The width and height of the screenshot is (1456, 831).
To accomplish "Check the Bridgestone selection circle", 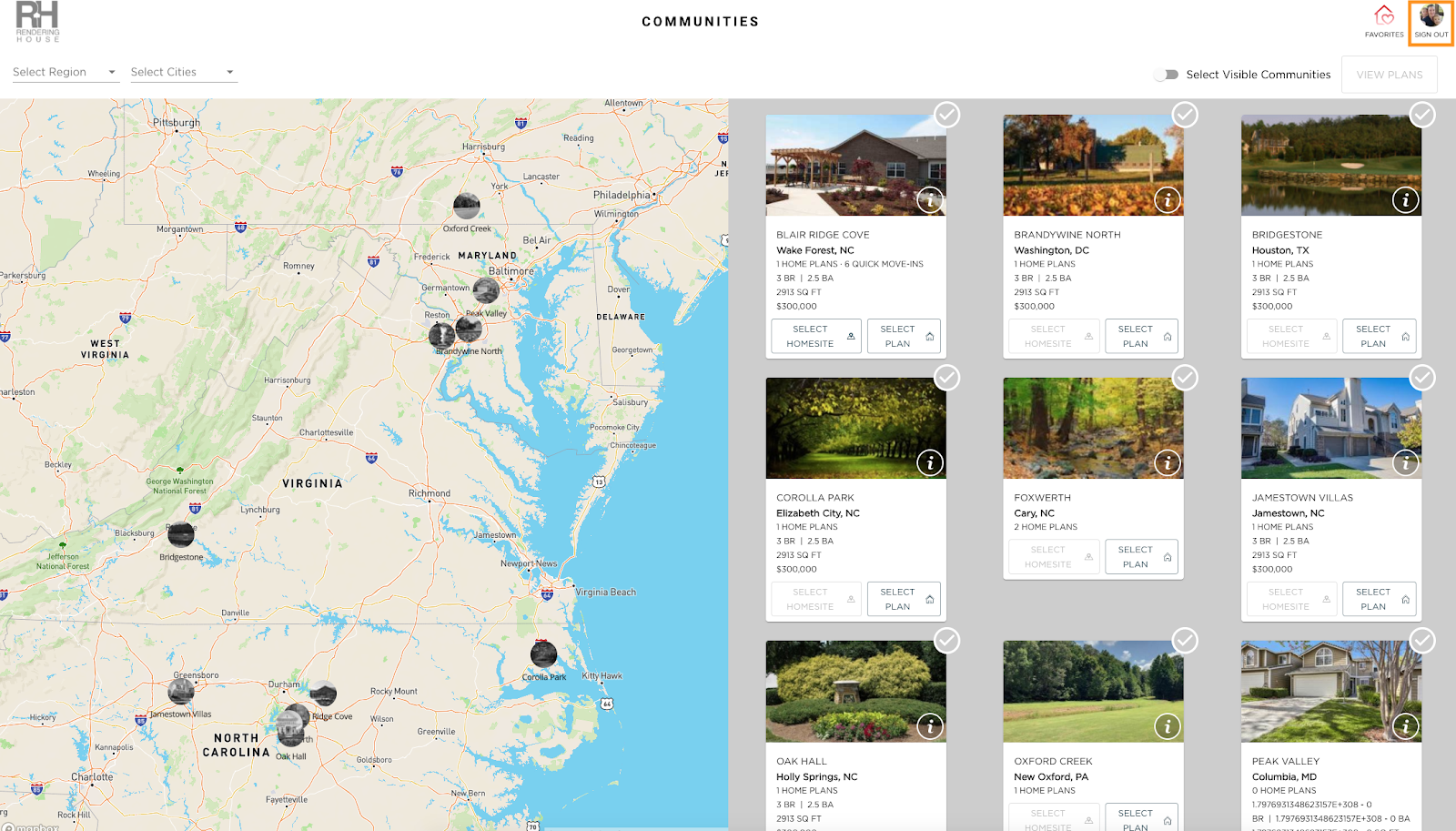I will pyautogui.click(x=1422, y=115).
